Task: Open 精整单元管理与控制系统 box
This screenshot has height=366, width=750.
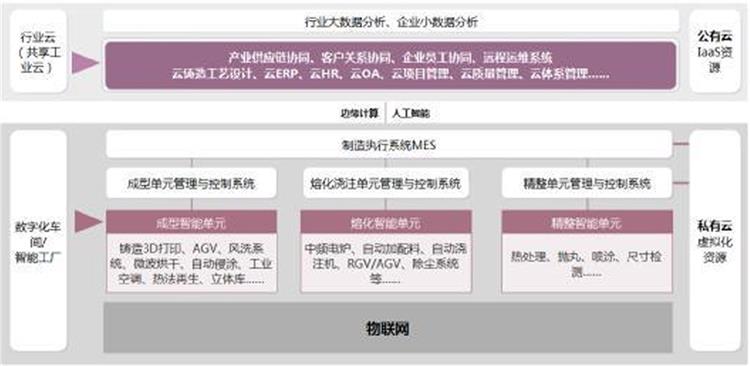Action: [x=587, y=183]
